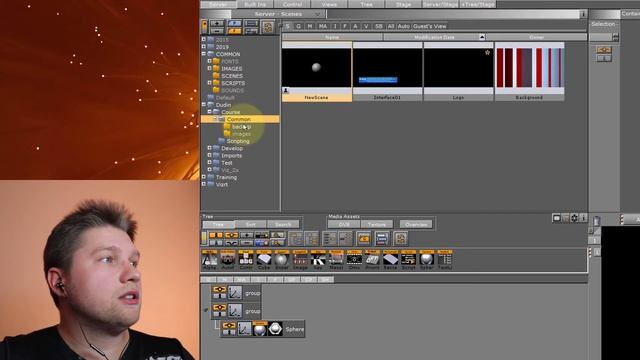
Task: Select the Interface01 scene thumbnail
Action: point(387,71)
